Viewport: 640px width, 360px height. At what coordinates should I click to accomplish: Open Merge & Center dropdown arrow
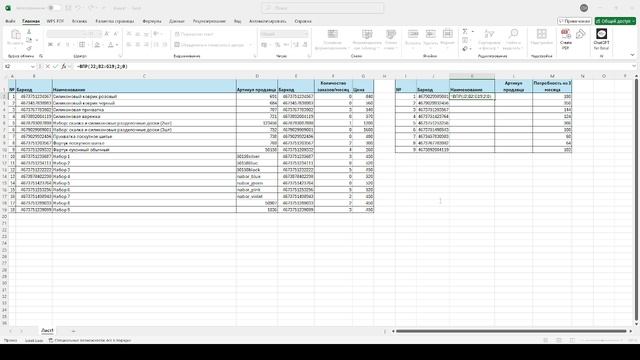click(x=250, y=45)
